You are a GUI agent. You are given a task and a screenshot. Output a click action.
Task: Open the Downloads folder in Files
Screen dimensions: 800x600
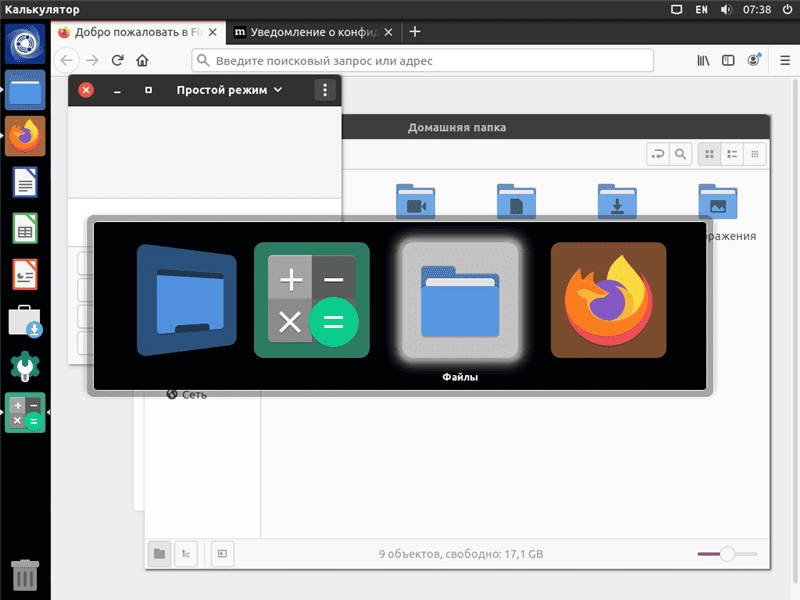[x=617, y=202]
